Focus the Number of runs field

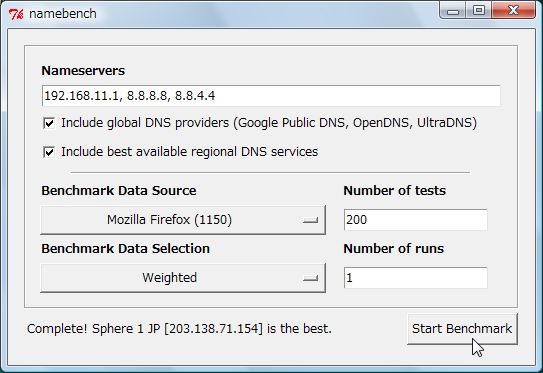point(416,278)
